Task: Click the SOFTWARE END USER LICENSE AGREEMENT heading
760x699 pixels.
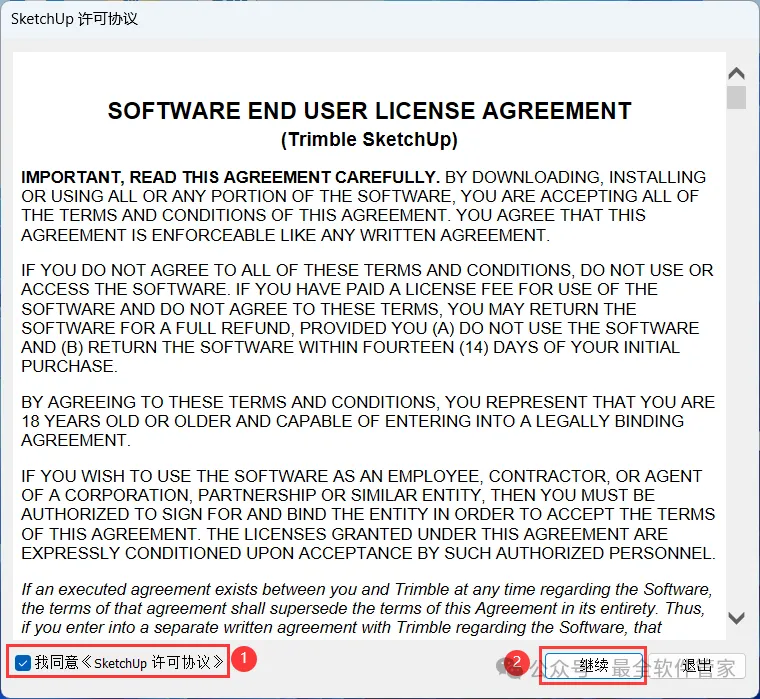Action: 369,111
